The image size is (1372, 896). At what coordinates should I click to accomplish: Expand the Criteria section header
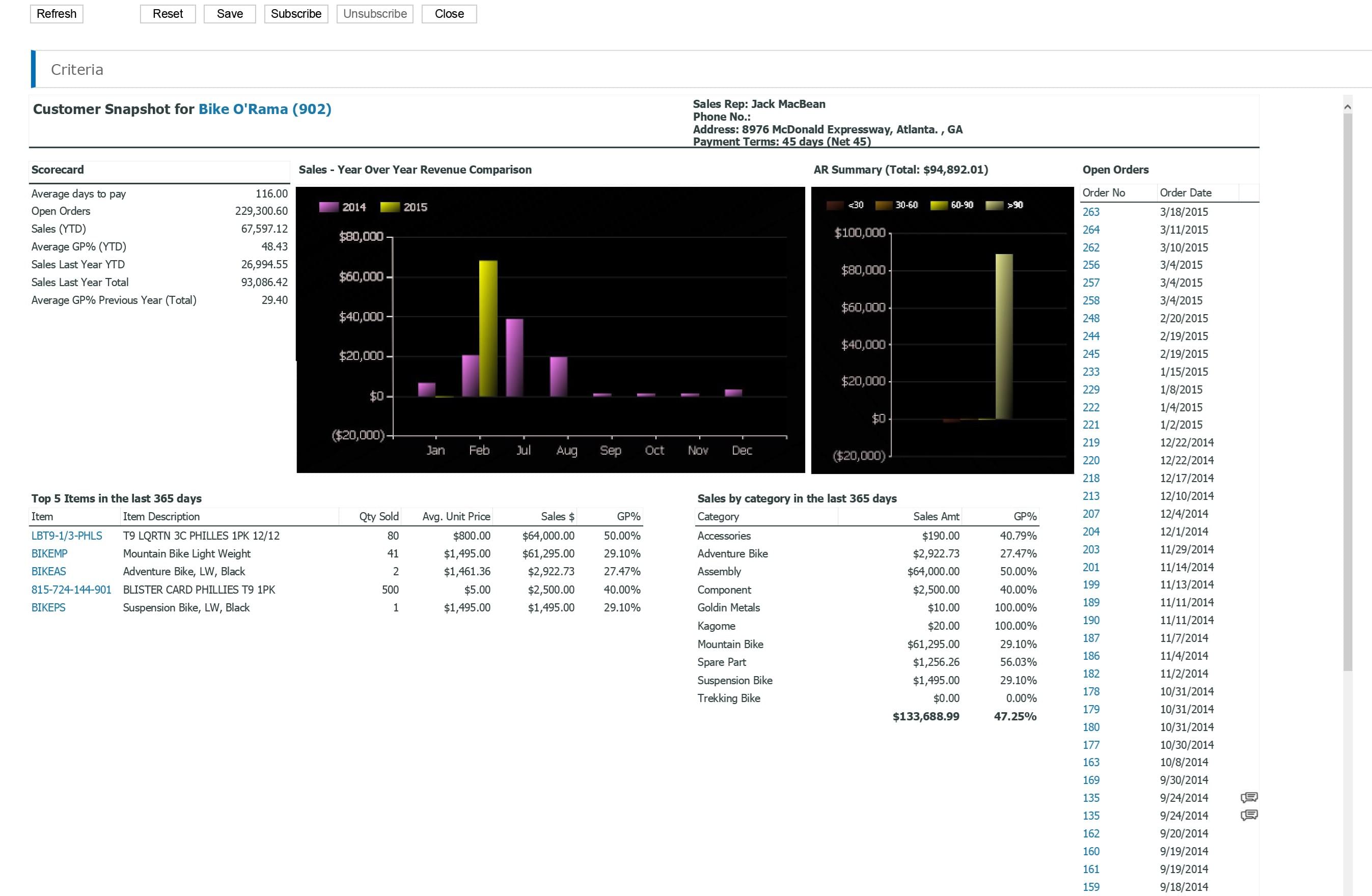(x=77, y=70)
